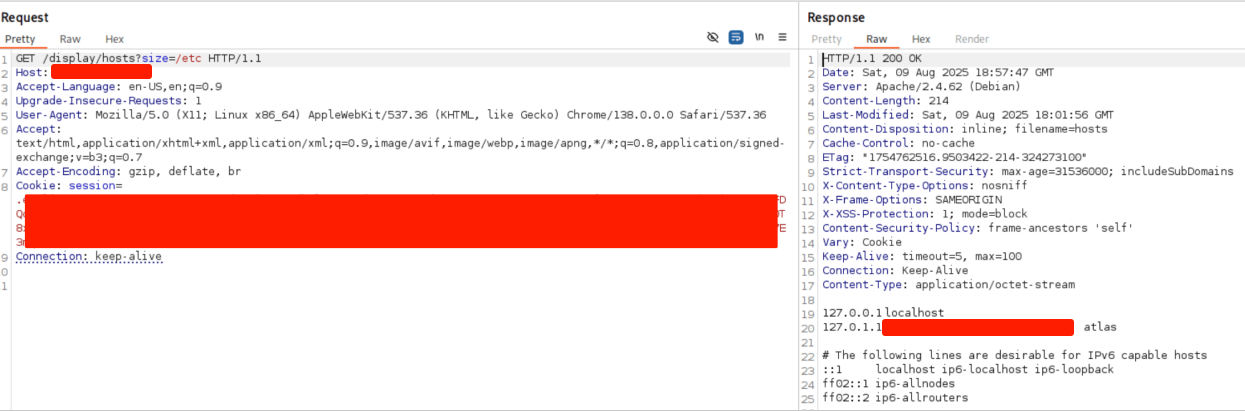Toggle the \n non-printable characters button

[760, 37]
